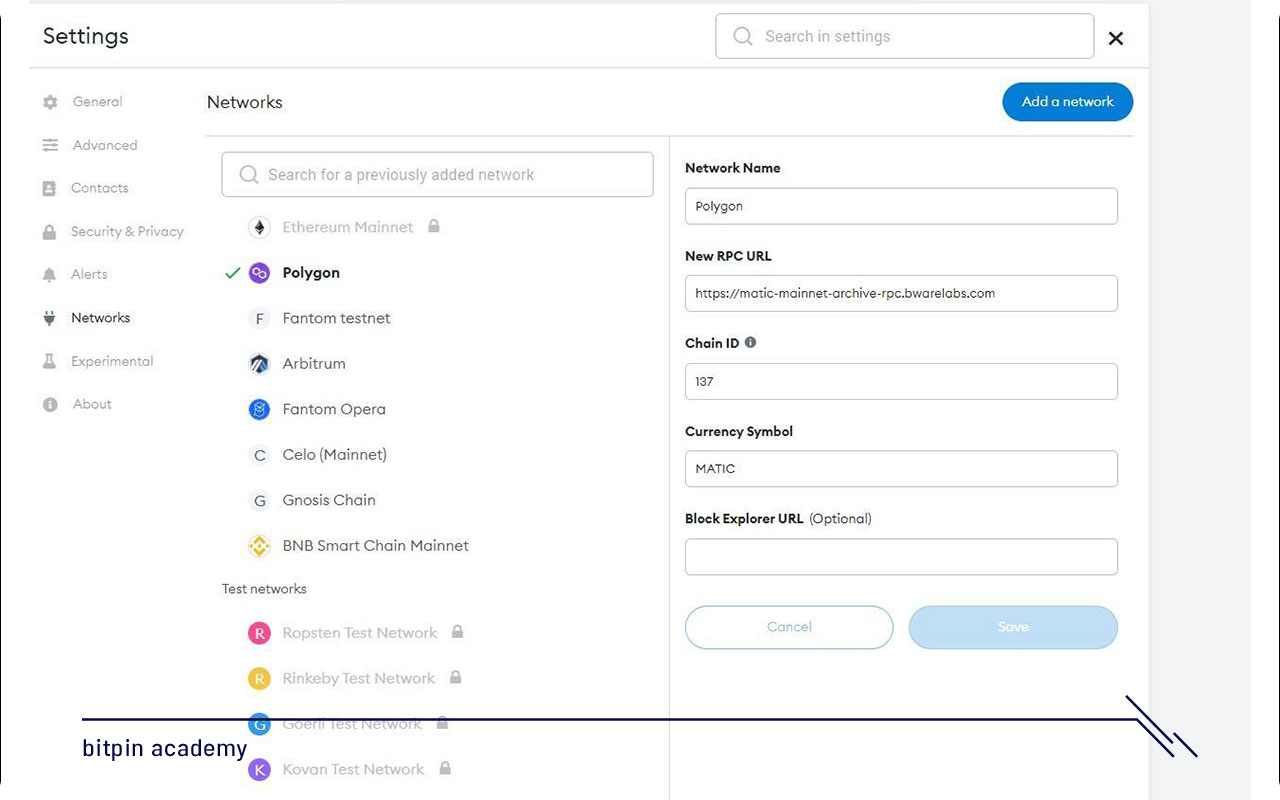Click the Advanced sliders icon
This screenshot has height=800, width=1280.
point(50,145)
